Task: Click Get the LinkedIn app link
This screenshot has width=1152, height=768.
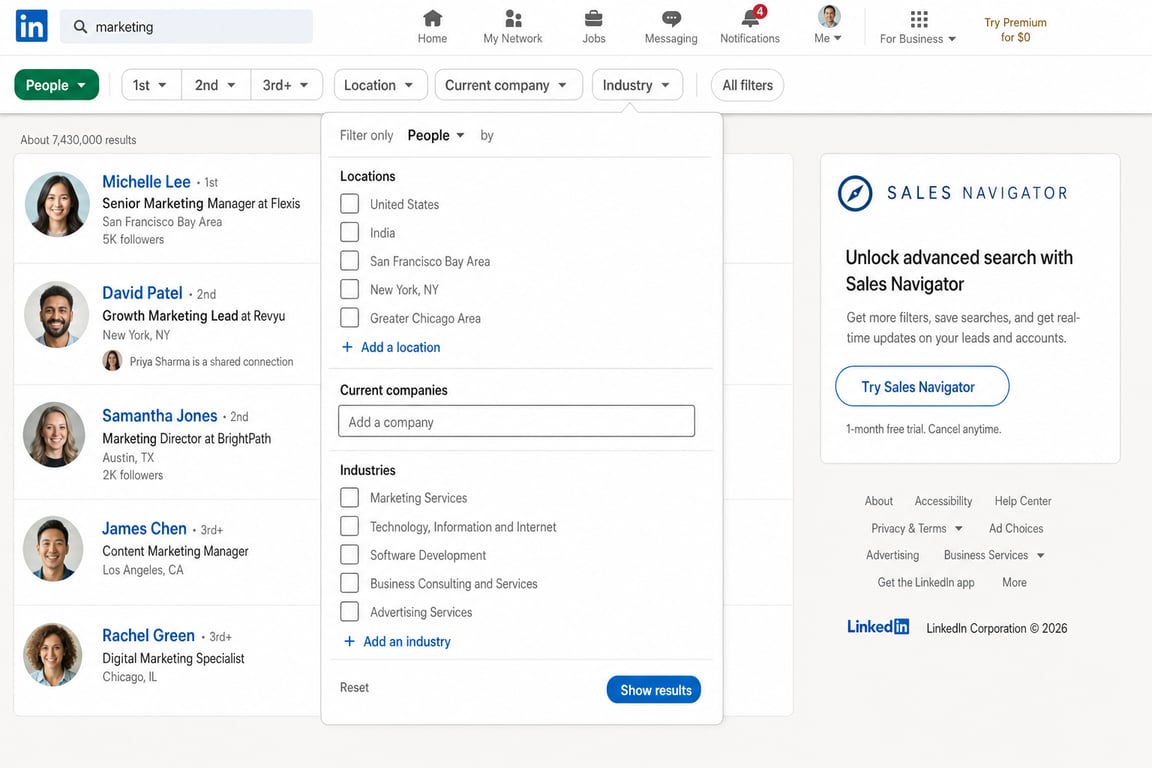Action: click(926, 582)
